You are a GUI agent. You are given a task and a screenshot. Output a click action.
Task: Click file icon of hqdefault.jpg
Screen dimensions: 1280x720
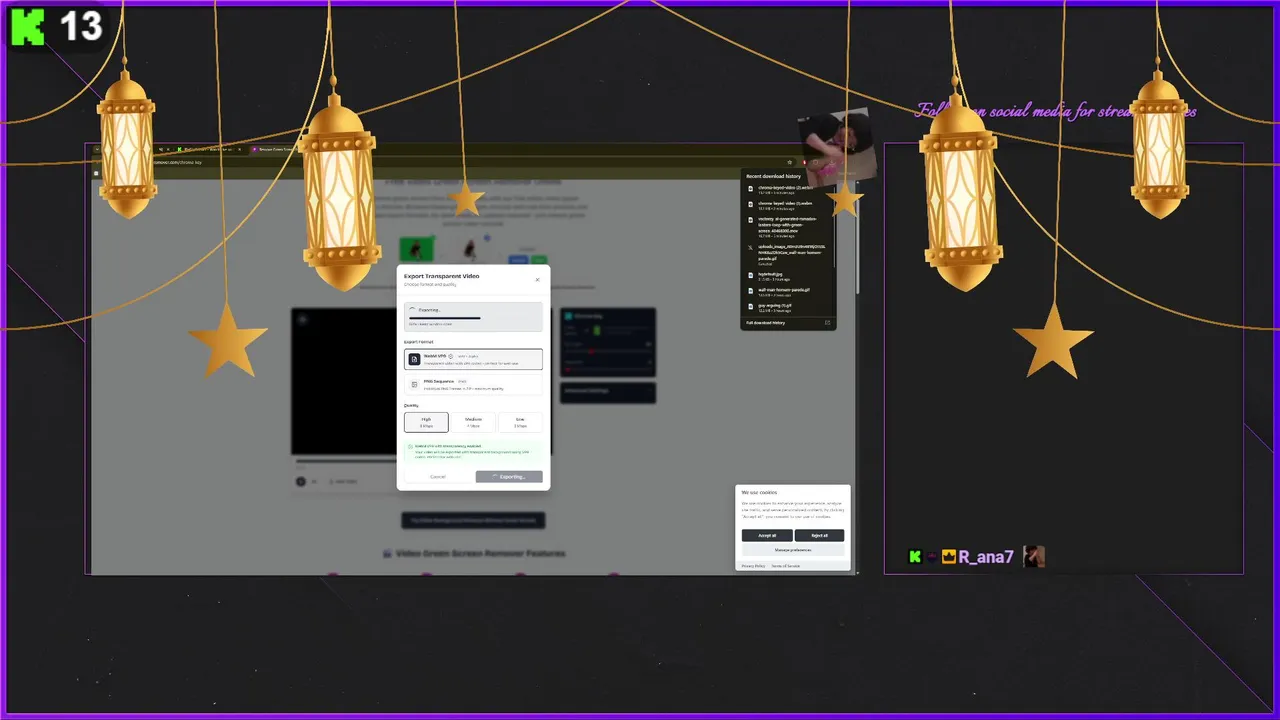coord(751,275)
